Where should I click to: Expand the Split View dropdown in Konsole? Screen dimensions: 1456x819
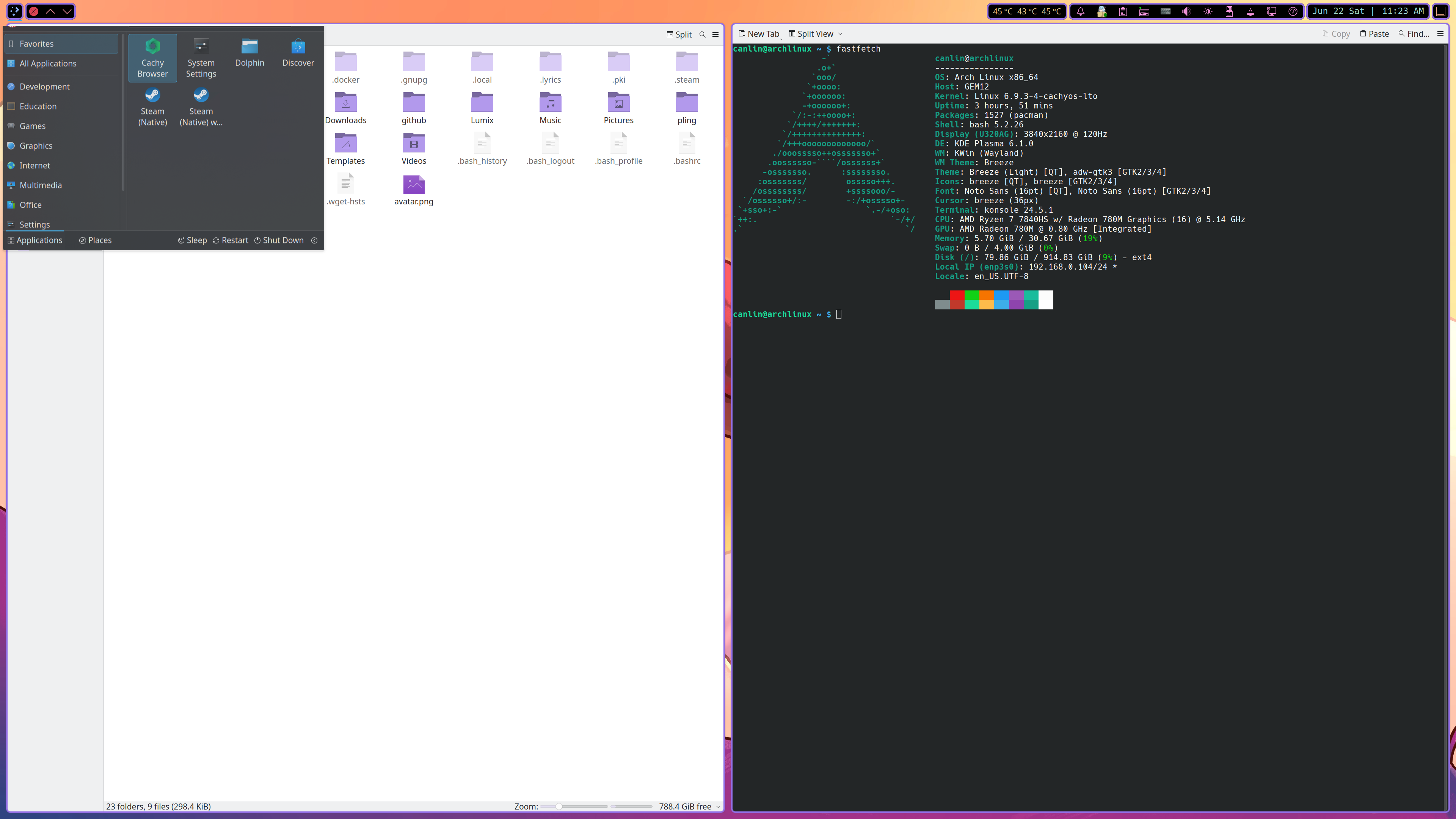click(841, 34)
